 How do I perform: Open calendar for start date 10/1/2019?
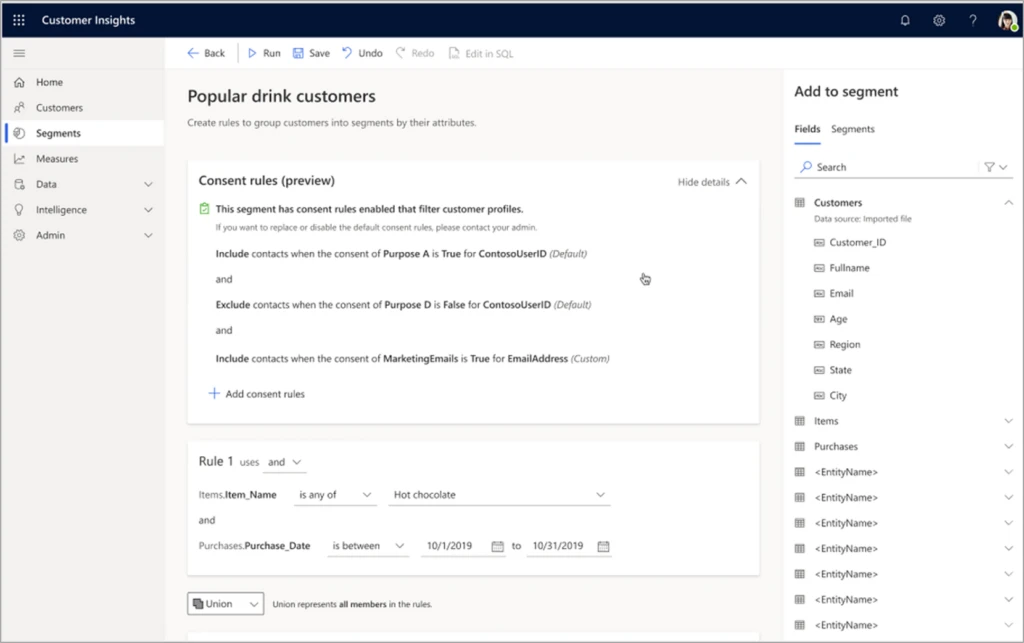(x=498, y=546)
